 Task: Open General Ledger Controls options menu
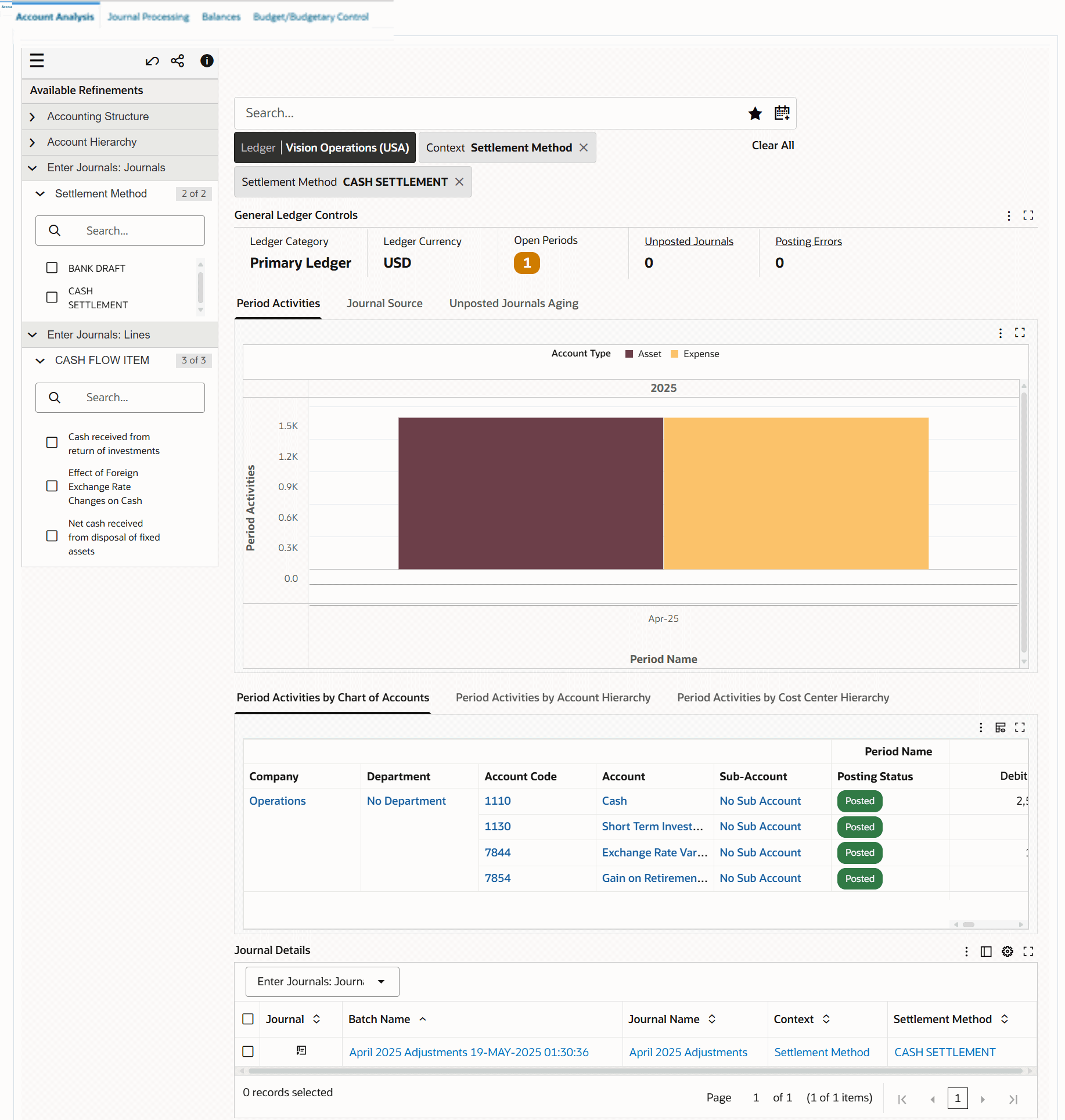(x=1009, y=215)
